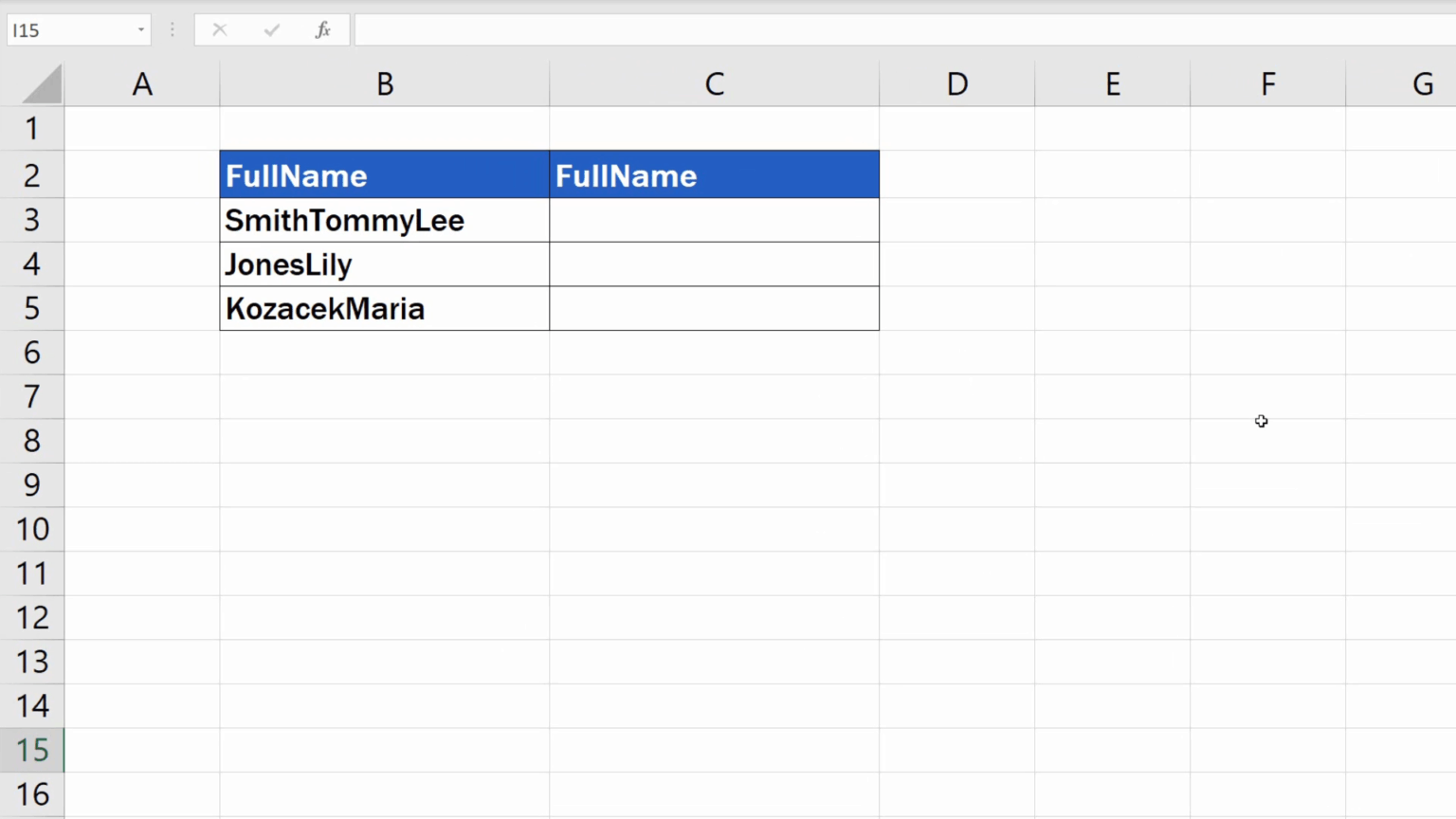
Task: Select column B header
Action: [384, 83]
